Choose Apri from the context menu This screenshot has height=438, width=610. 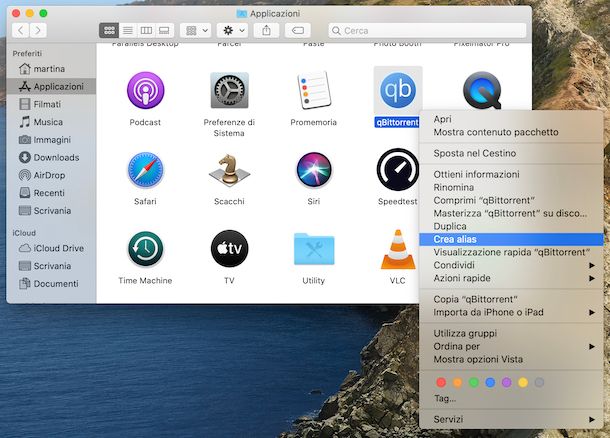pyautogui.click(x=511, y=119)
